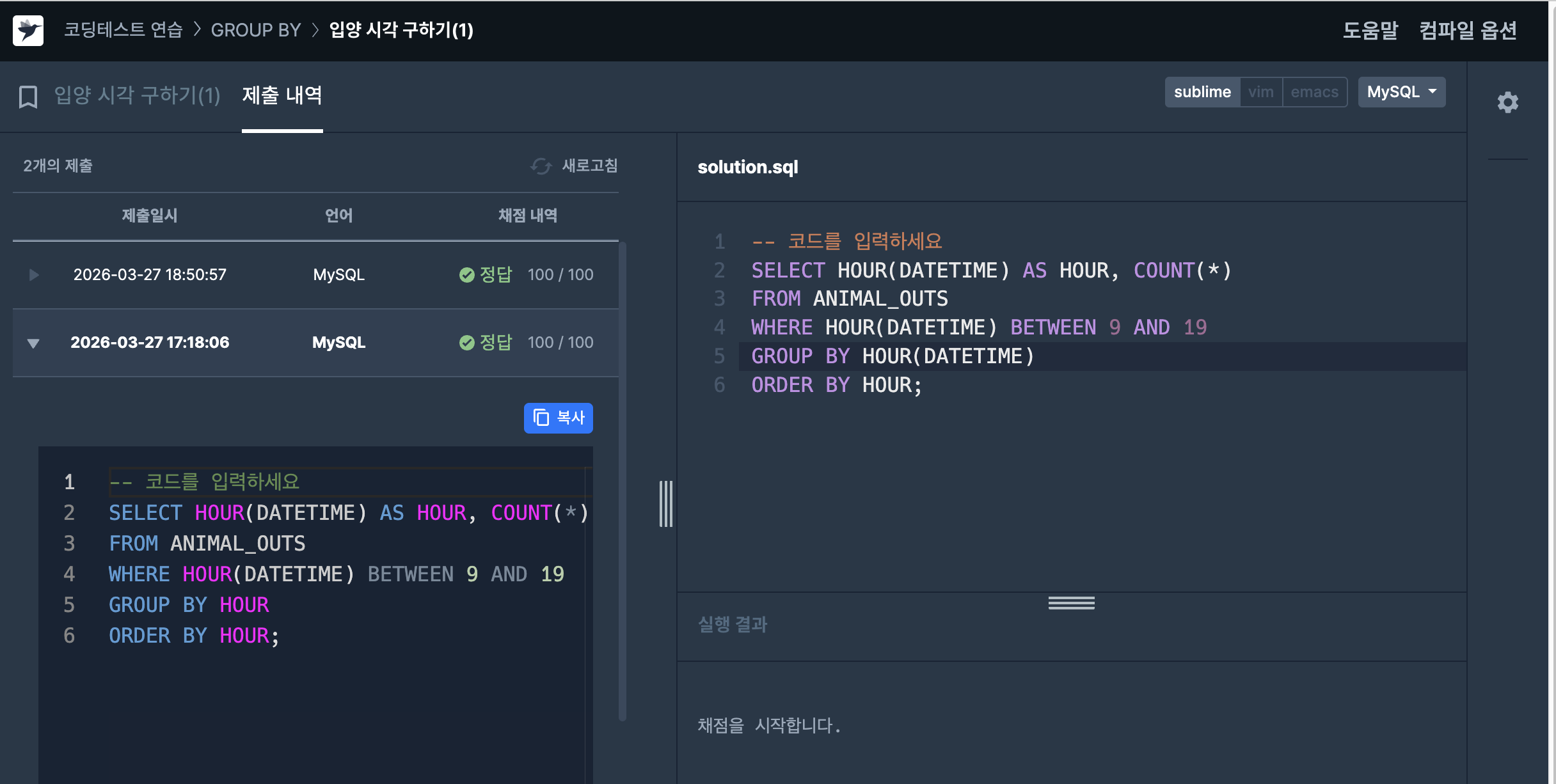Screen dimensions: 1556x784
Task: Click the Programmers bird logo icon
Action: tap(28, 30)
